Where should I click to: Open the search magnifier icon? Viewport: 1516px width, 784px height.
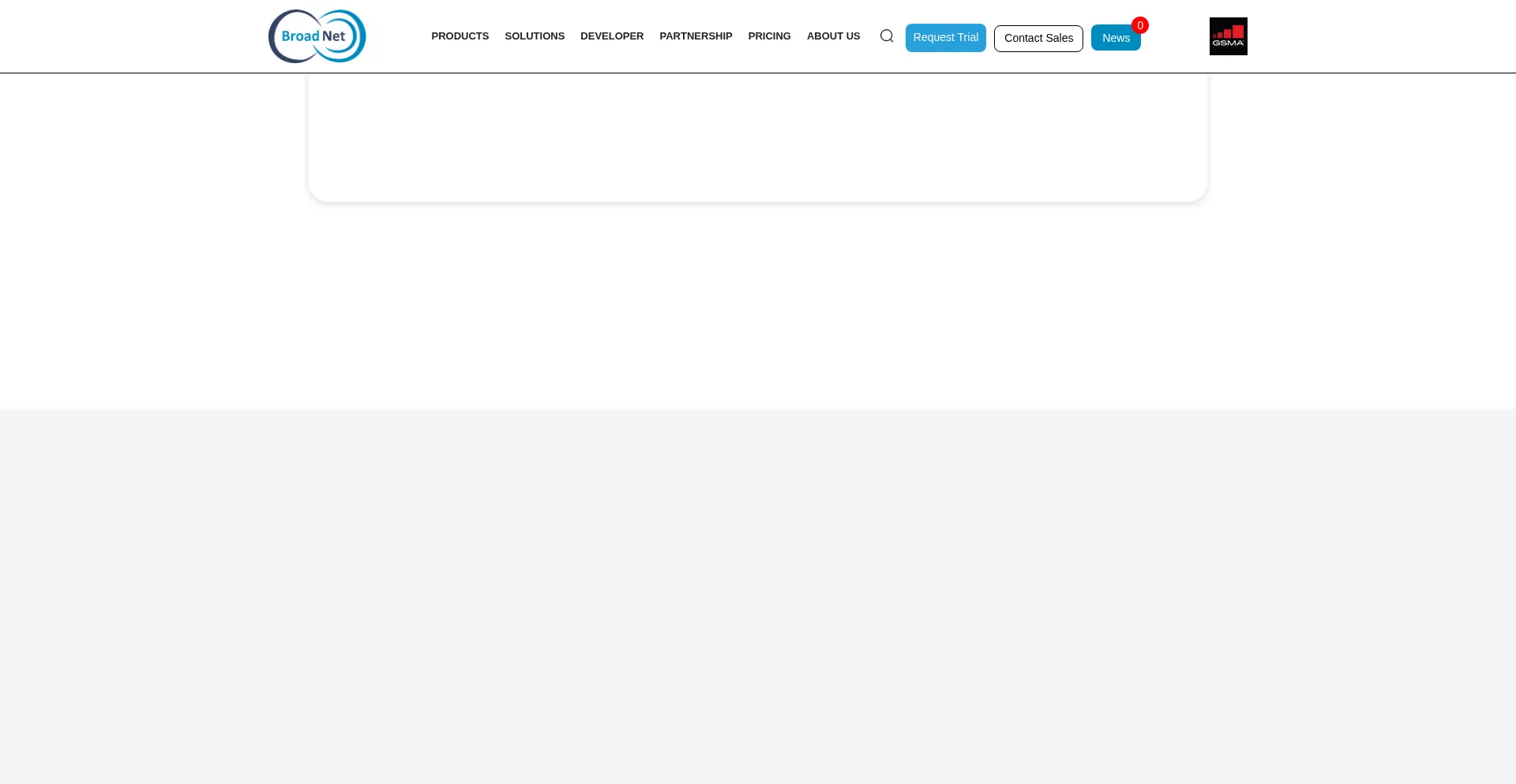coord(887,36)
